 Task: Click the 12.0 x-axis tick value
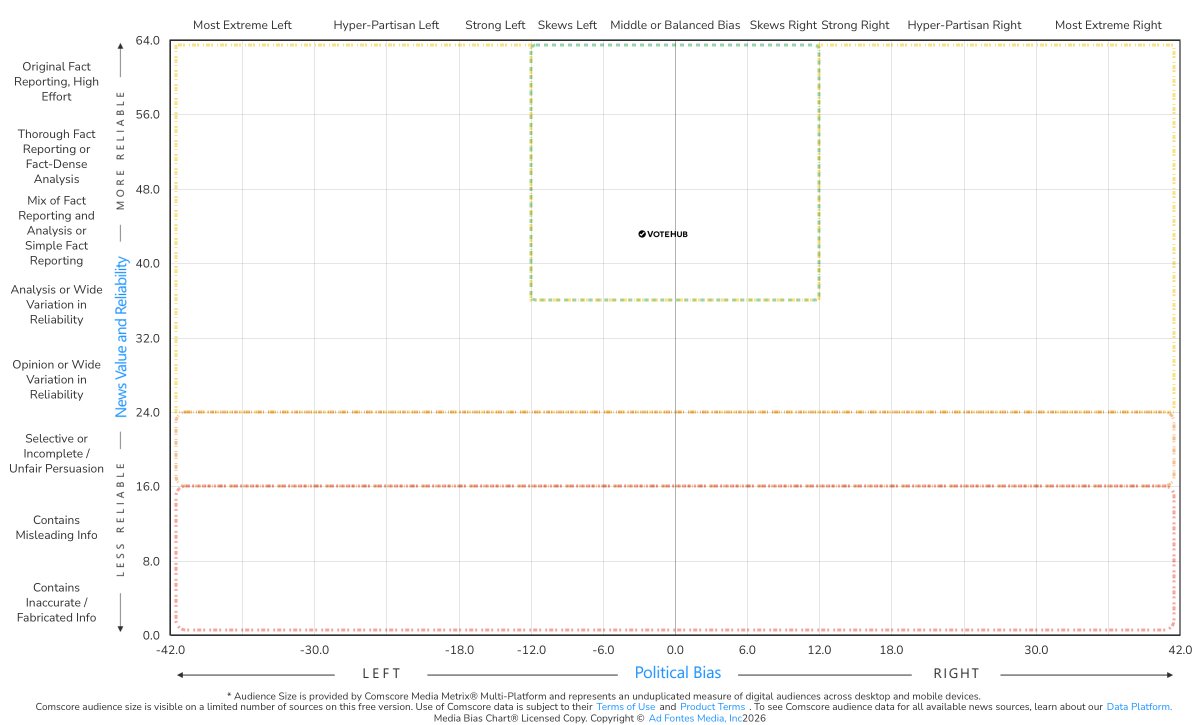pyautogui.click(x=820, y=650)
